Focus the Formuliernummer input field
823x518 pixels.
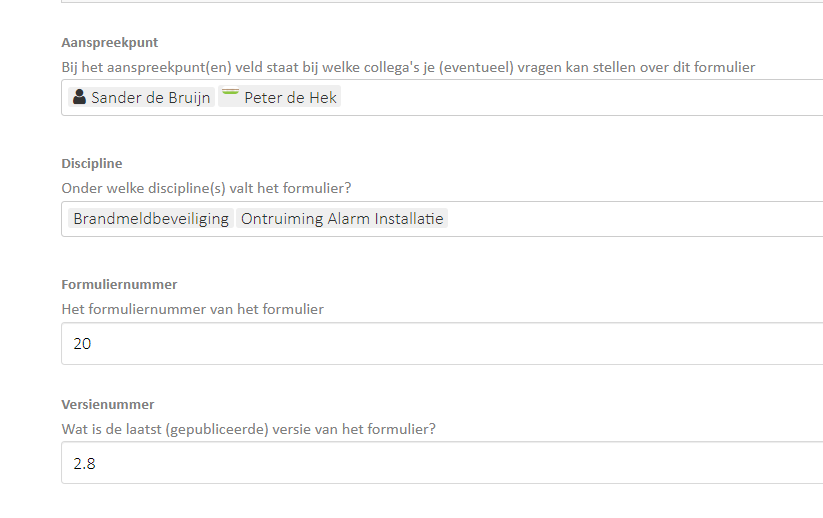[442, 344]
